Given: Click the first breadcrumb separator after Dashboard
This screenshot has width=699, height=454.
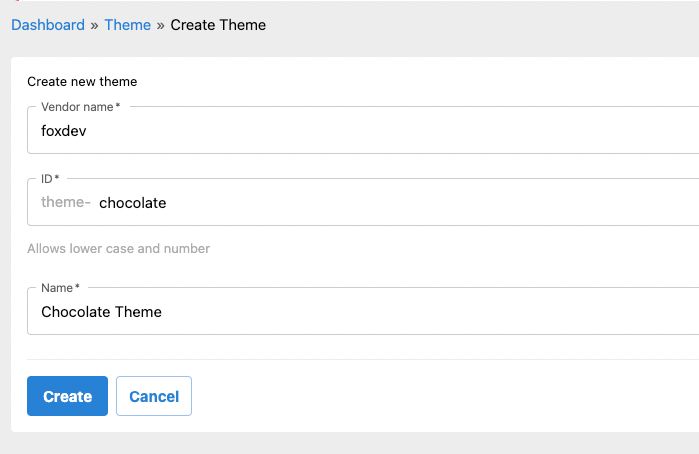Looking at the screenshot, I should coord(95,25).
